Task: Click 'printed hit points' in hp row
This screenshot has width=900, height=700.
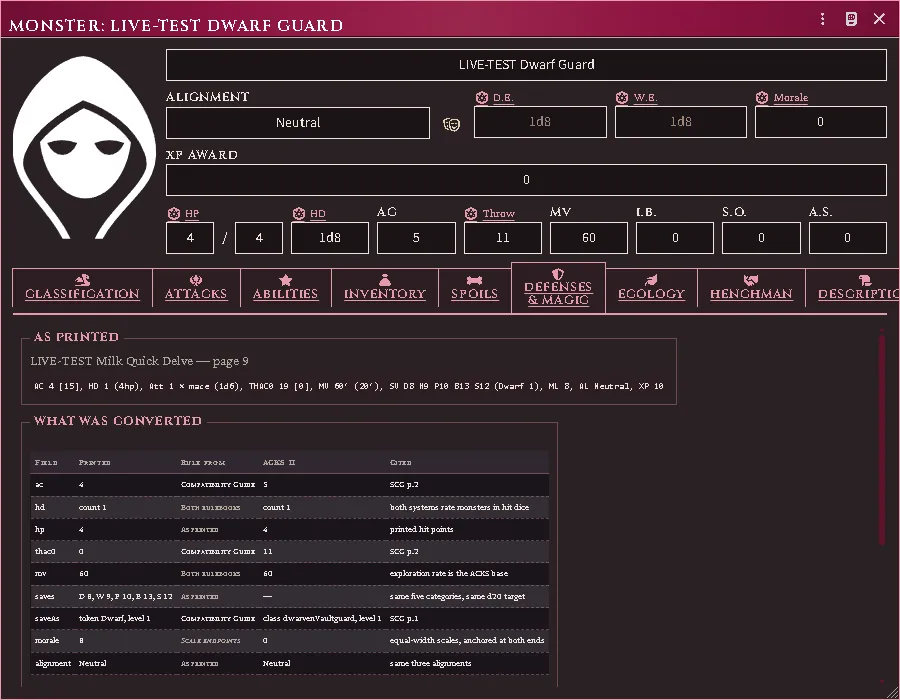Action: point(421,530)
